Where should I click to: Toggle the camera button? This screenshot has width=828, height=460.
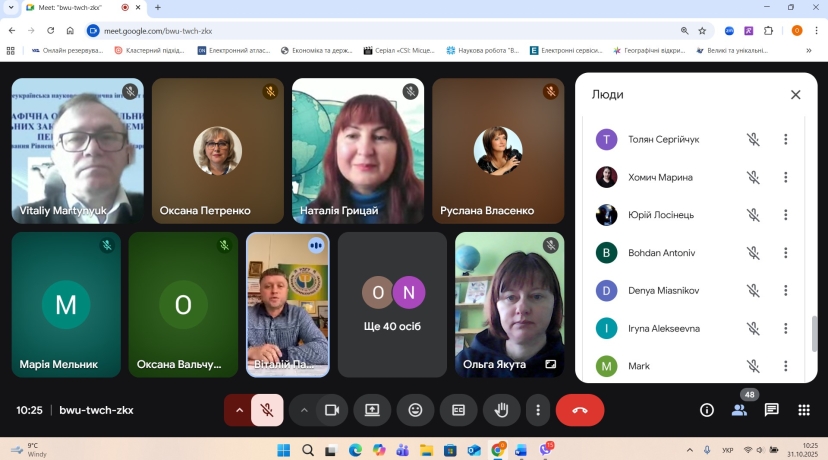[332, 410]
